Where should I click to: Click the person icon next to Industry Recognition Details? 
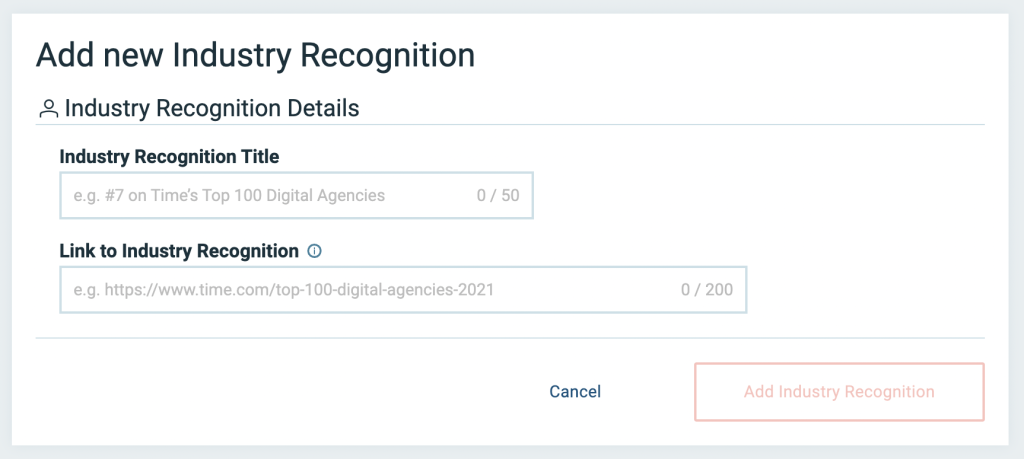pos(48,108)
